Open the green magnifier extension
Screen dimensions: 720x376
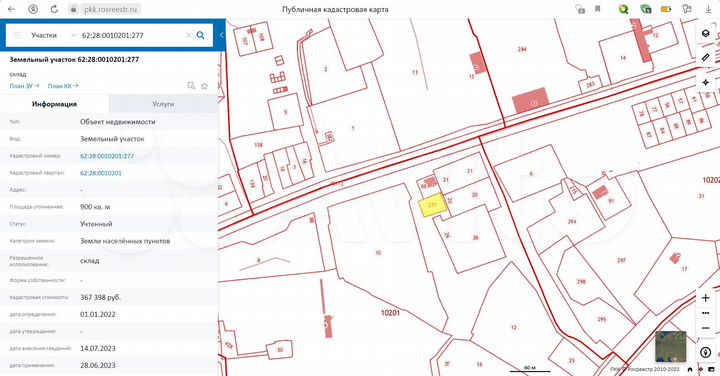(623, 9)
